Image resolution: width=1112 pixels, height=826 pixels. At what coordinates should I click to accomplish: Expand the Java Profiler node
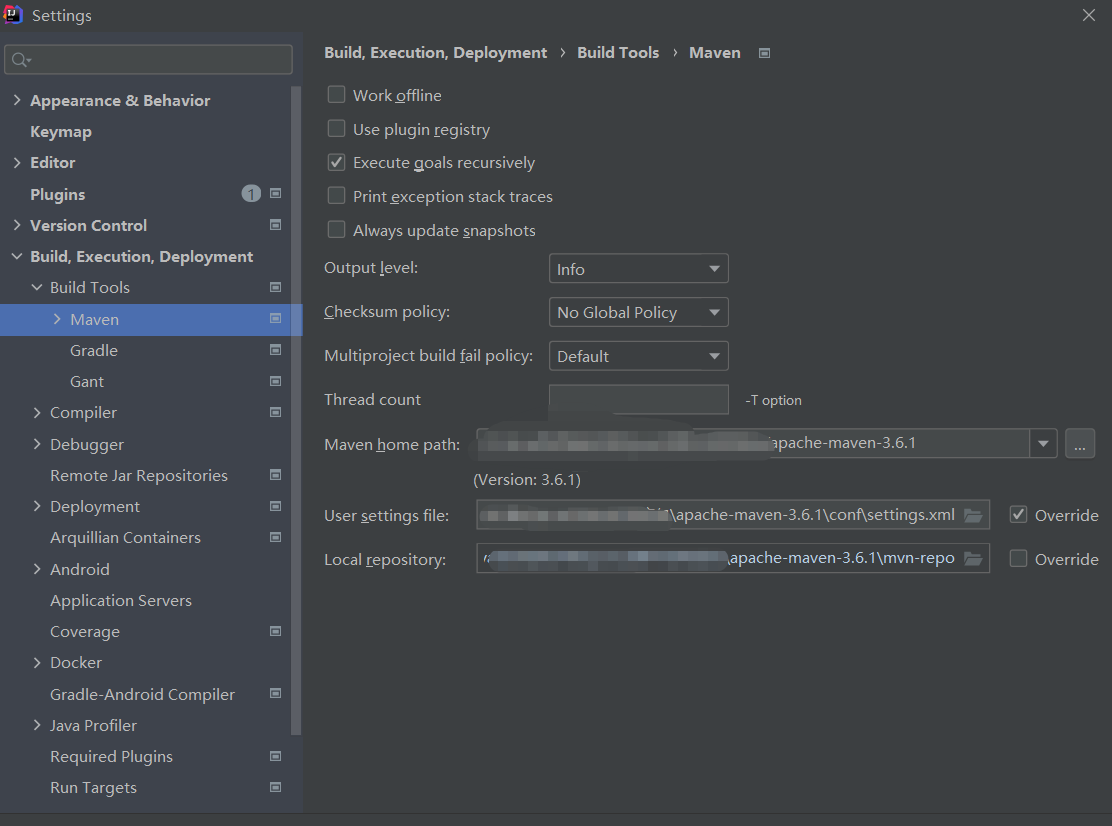pyautogui.click(x=37, y=725)
